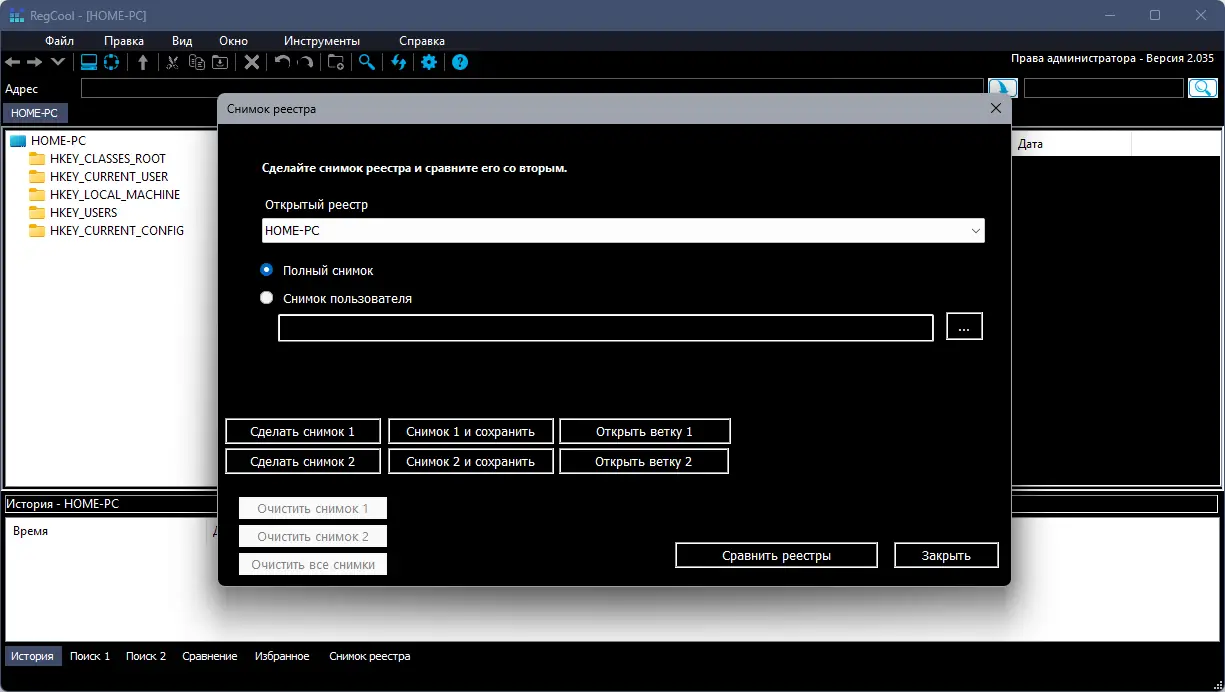1225x692 pixels.
Task: Click the browse ... button
Action: click(964, 327)
